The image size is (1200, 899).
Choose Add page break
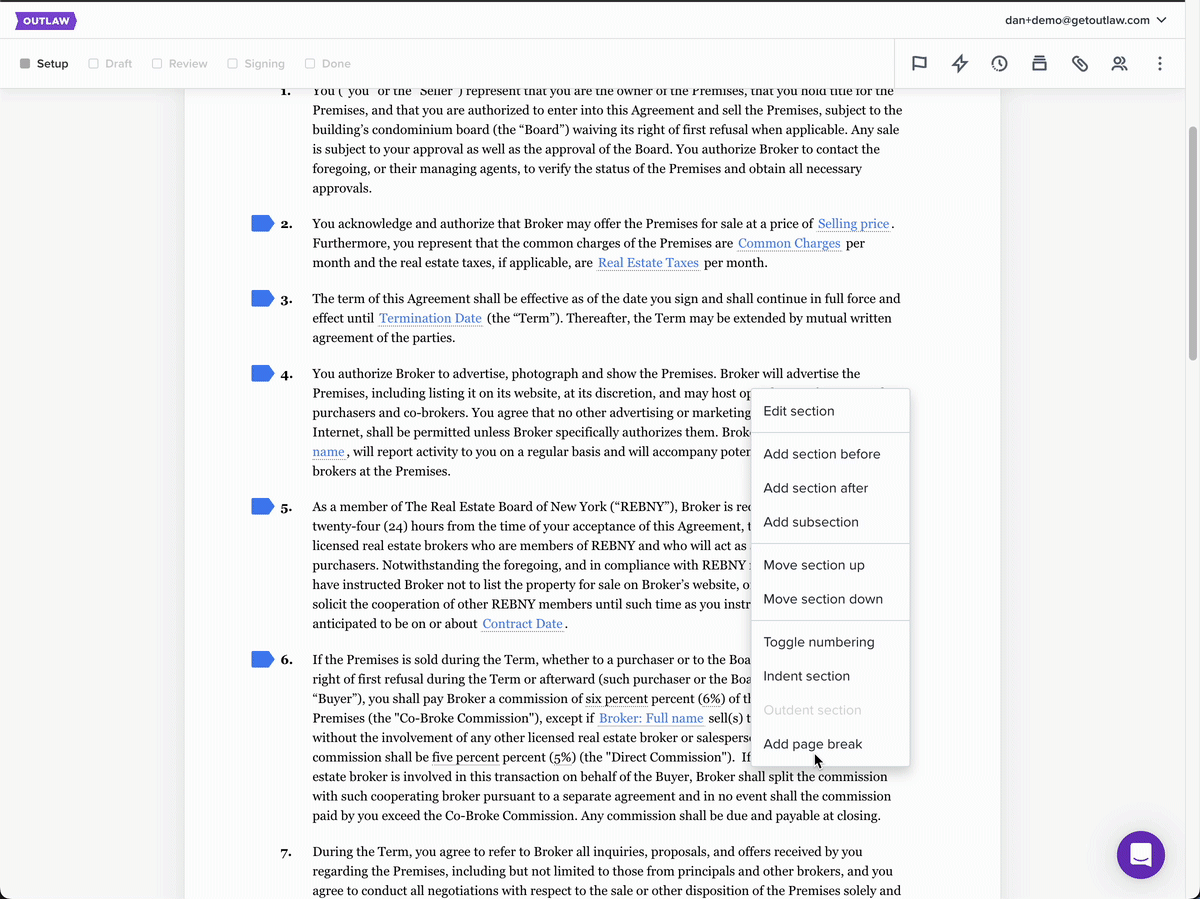pos(830,744)
